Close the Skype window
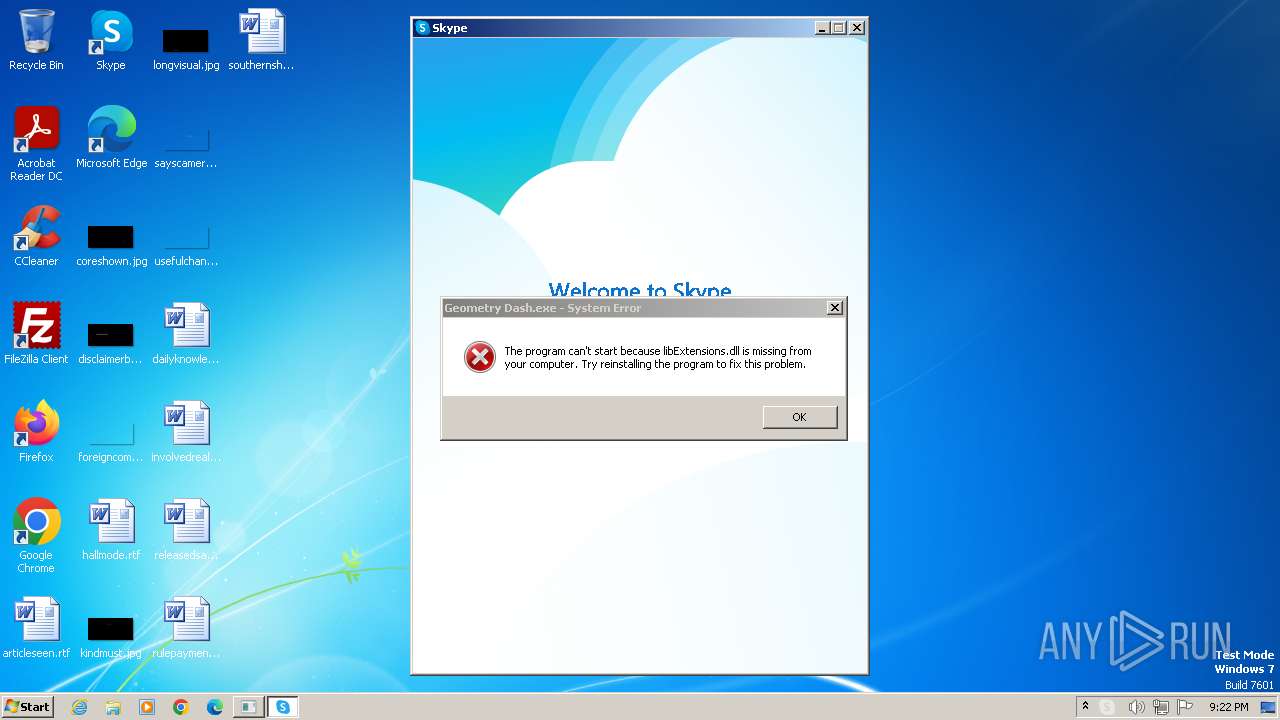The height and width of the screenshot is (720, 1280). 856,28
